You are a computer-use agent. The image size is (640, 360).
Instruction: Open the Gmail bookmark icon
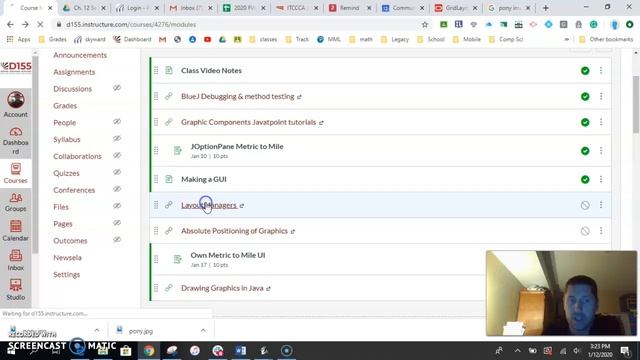pos(162,40)
